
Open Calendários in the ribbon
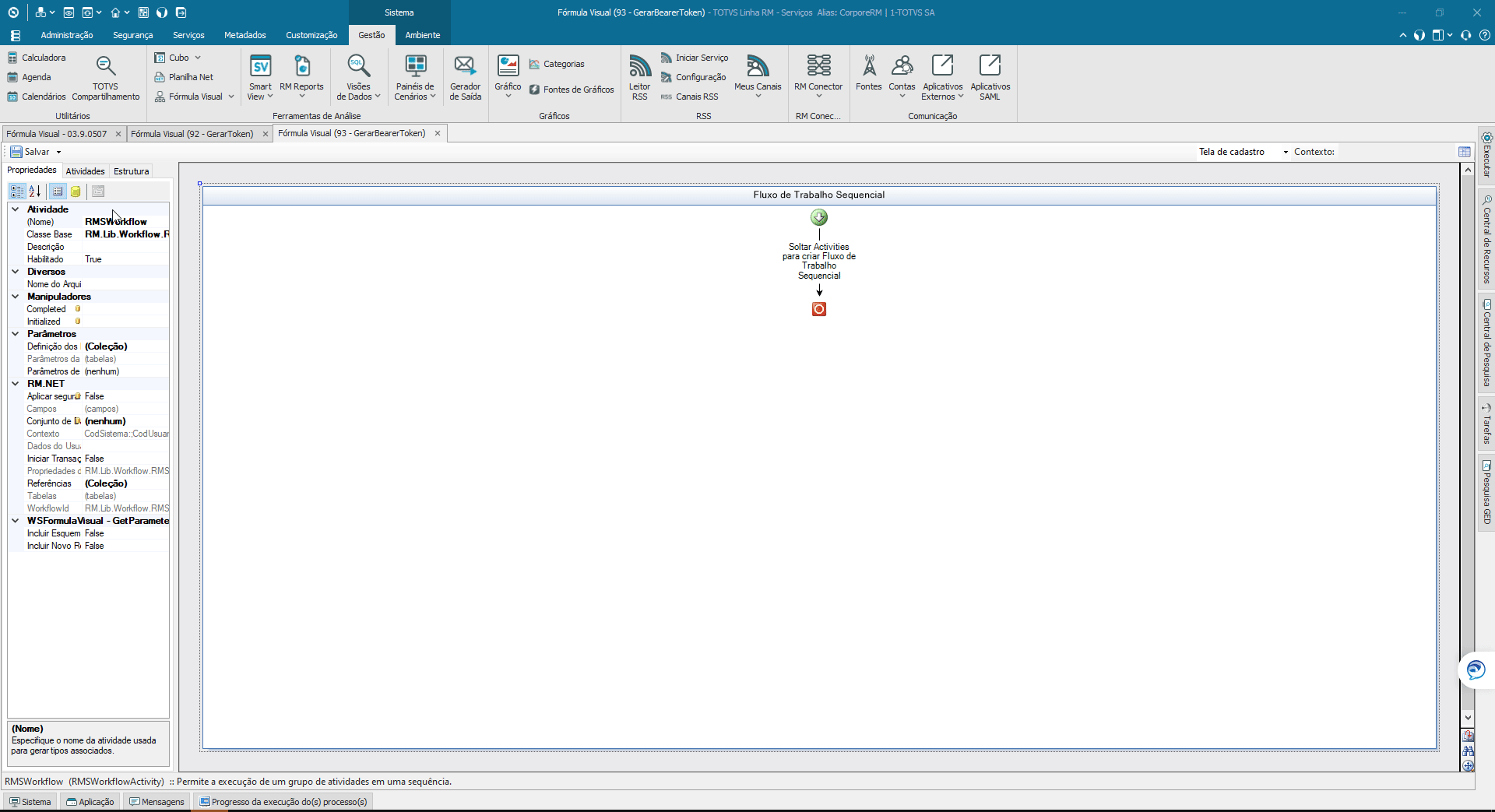[x=37, y=97]
